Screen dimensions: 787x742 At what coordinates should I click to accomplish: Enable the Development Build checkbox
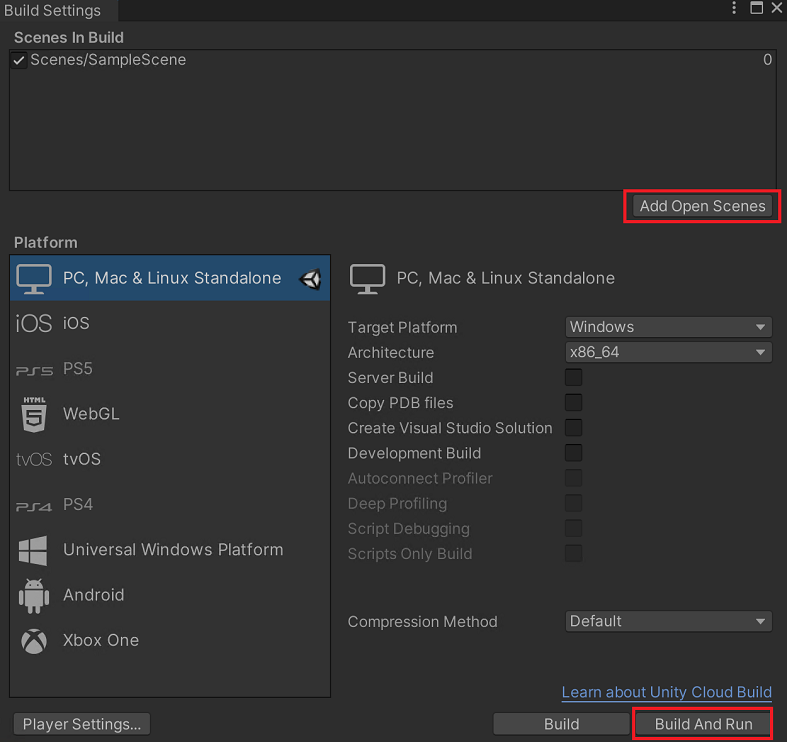click(x=573, y=453)
